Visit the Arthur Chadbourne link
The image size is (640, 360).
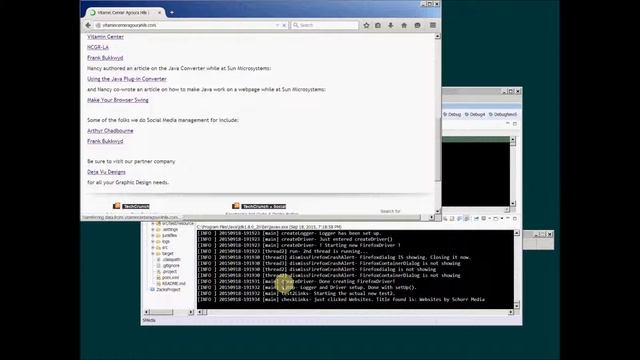[110, 131]
